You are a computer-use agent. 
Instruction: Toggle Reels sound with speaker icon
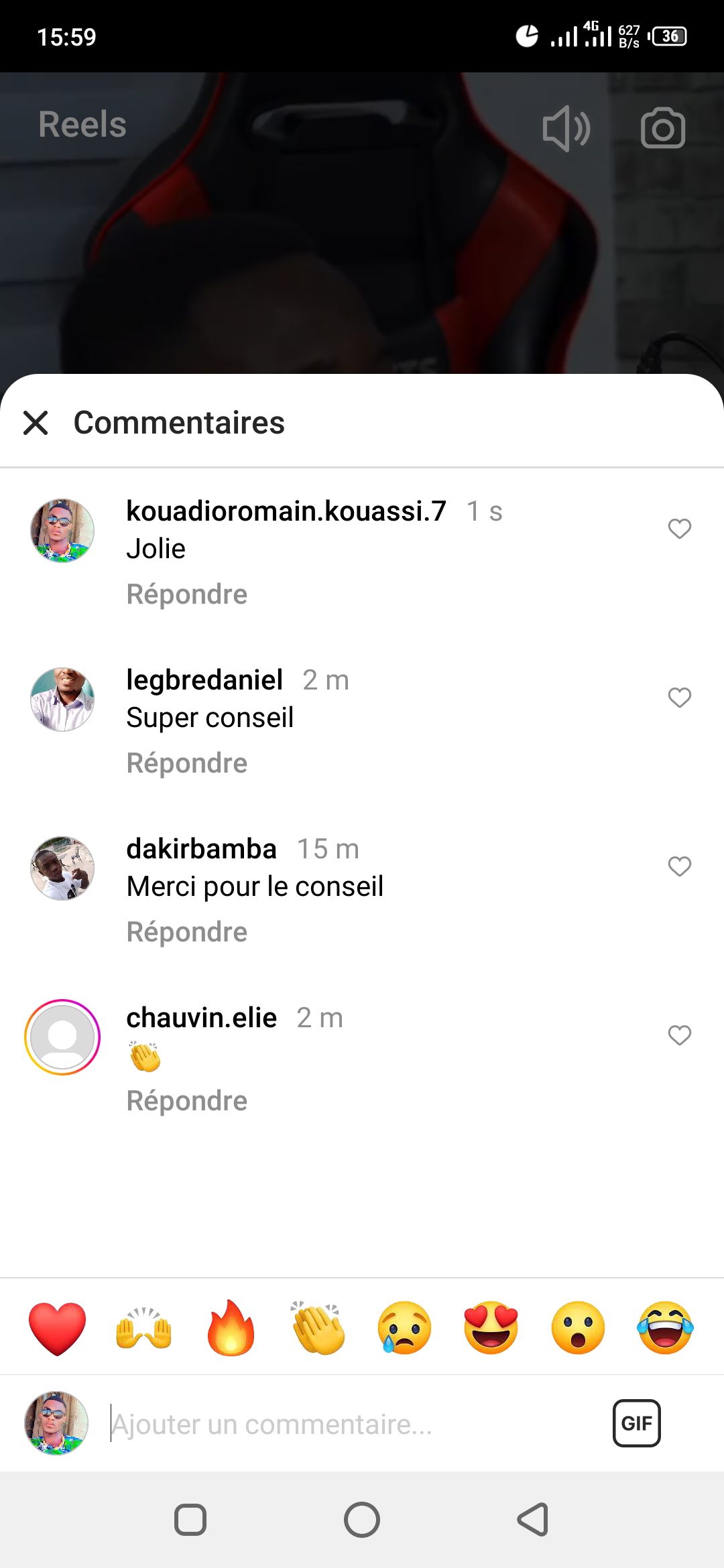click(566, 128)
